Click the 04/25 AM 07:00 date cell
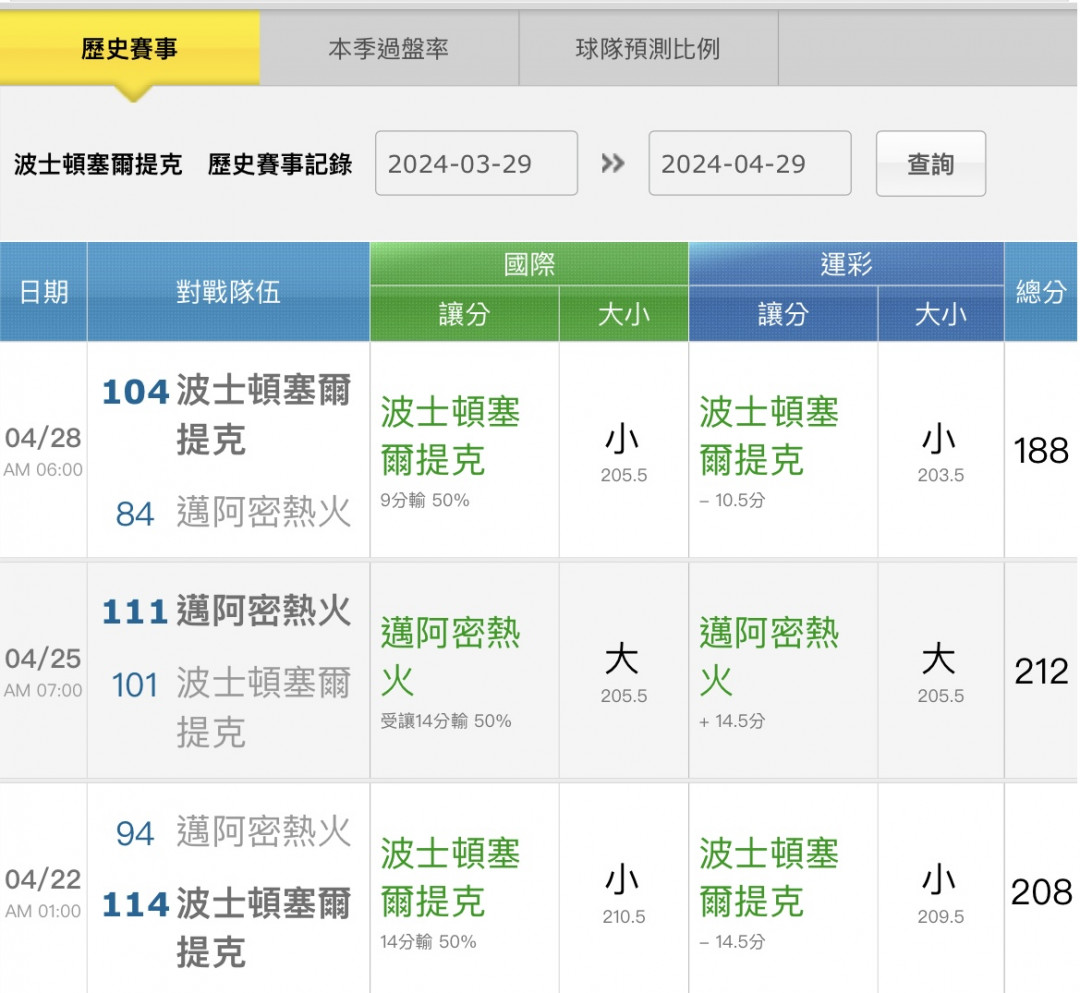The height and width of the screenshot is (993, 1080). pyautogui.click(x=43, y=671)
